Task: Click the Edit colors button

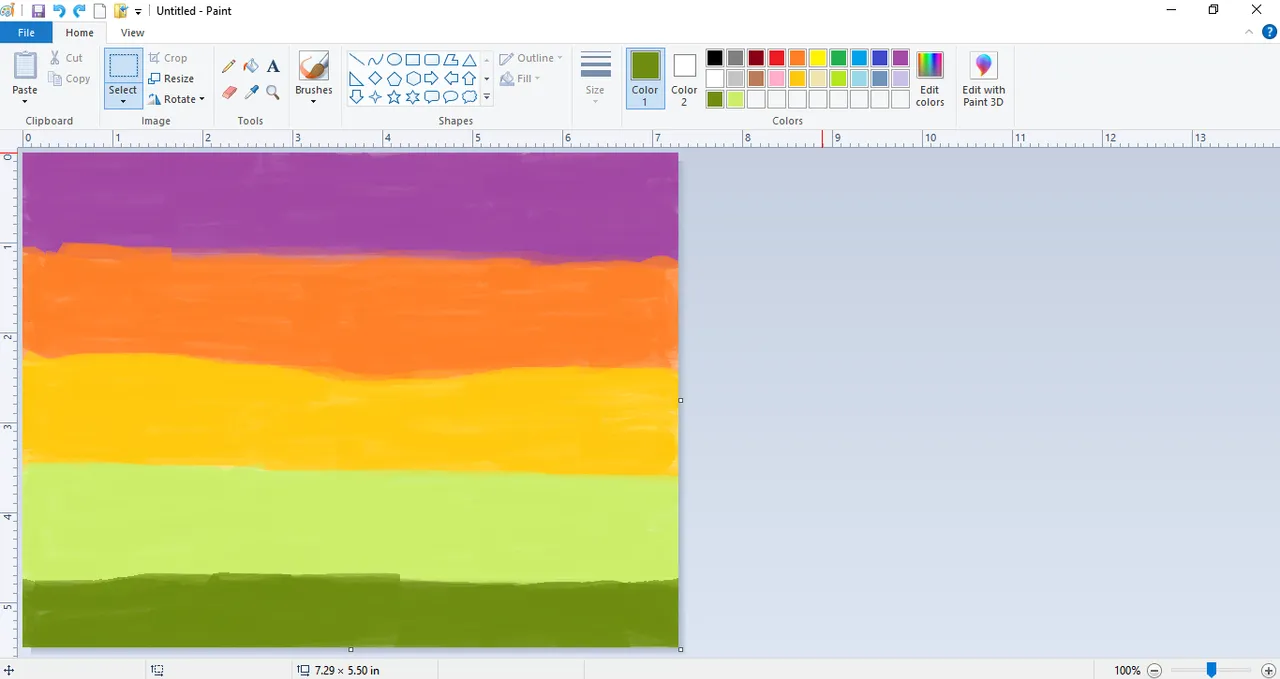Action: coord(930,78)
